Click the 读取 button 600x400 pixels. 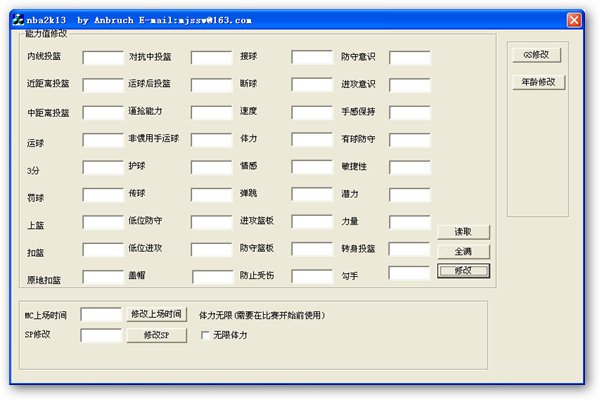coord(463,232)
